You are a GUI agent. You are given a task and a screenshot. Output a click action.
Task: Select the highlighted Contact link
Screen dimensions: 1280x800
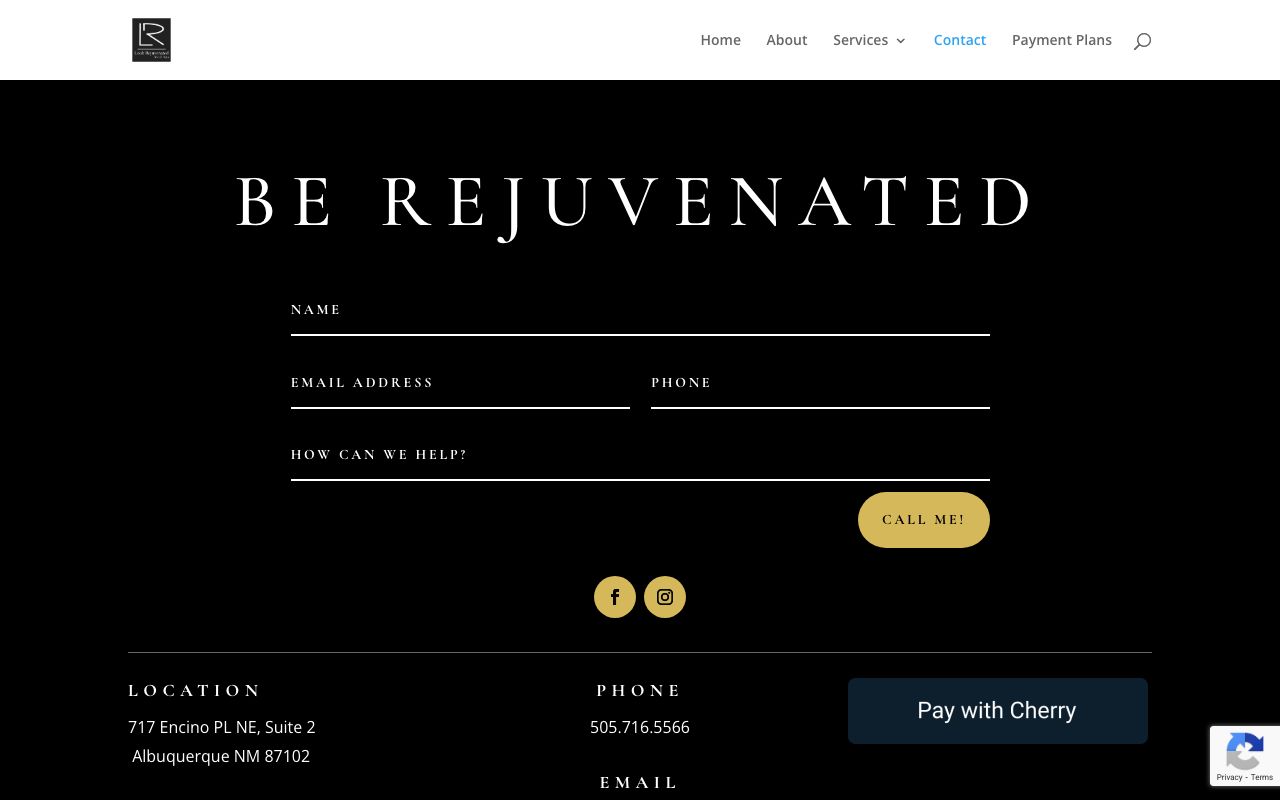pos(960,40)
